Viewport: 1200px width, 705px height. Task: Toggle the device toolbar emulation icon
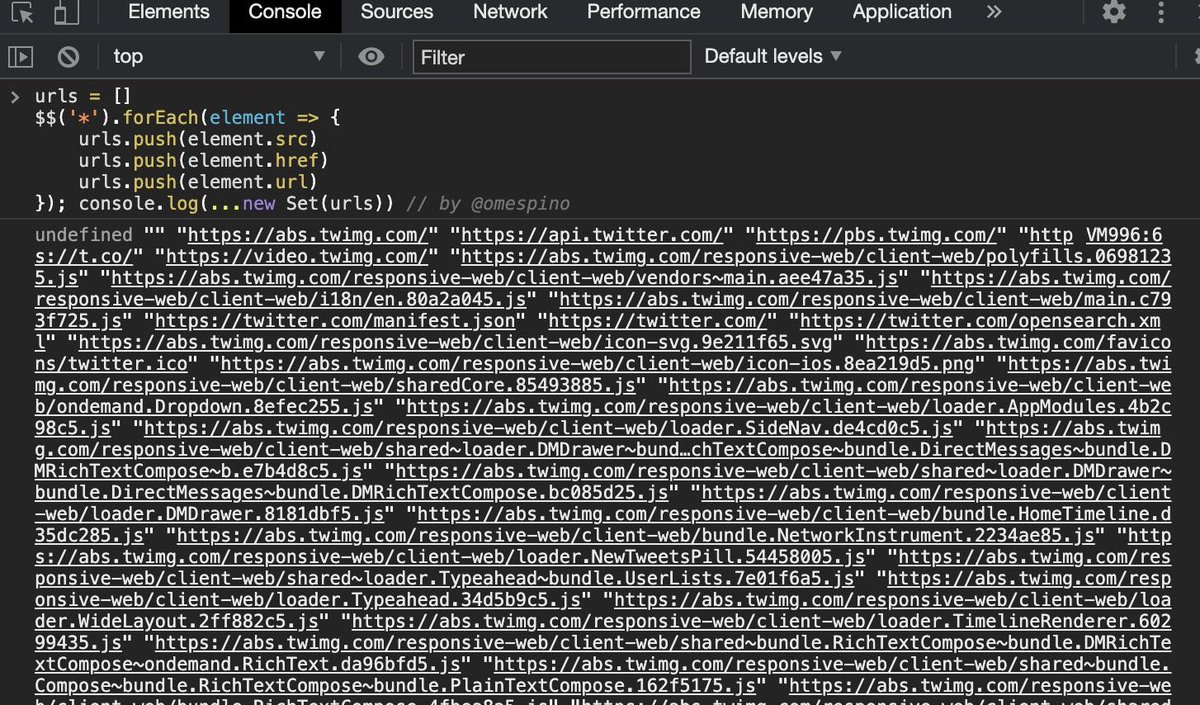[x=67, y=12]
